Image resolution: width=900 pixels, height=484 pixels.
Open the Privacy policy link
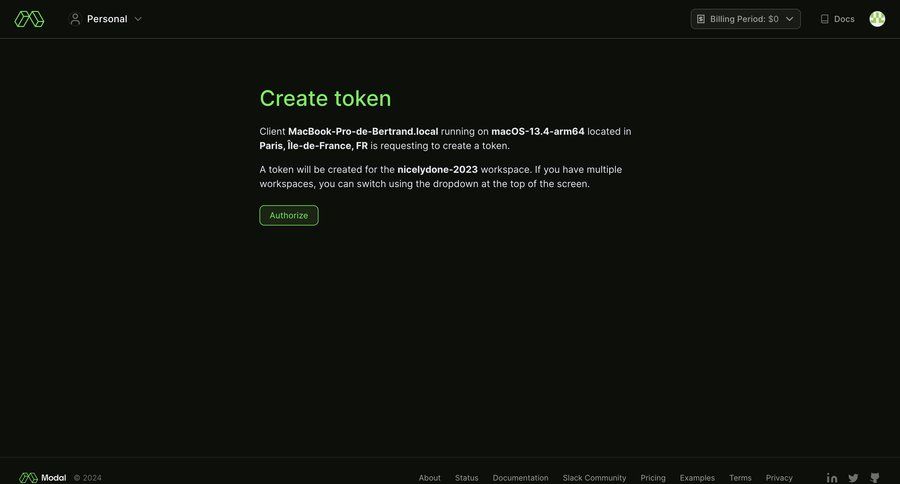click(x=779, y=478)
